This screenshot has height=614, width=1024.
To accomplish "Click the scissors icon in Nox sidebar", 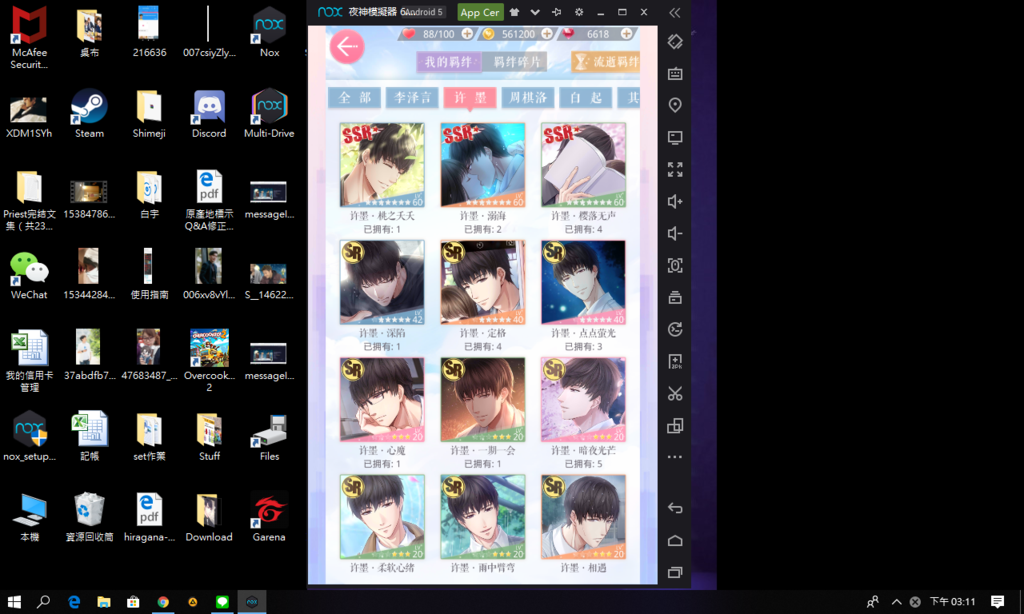I will pos(675,393).
